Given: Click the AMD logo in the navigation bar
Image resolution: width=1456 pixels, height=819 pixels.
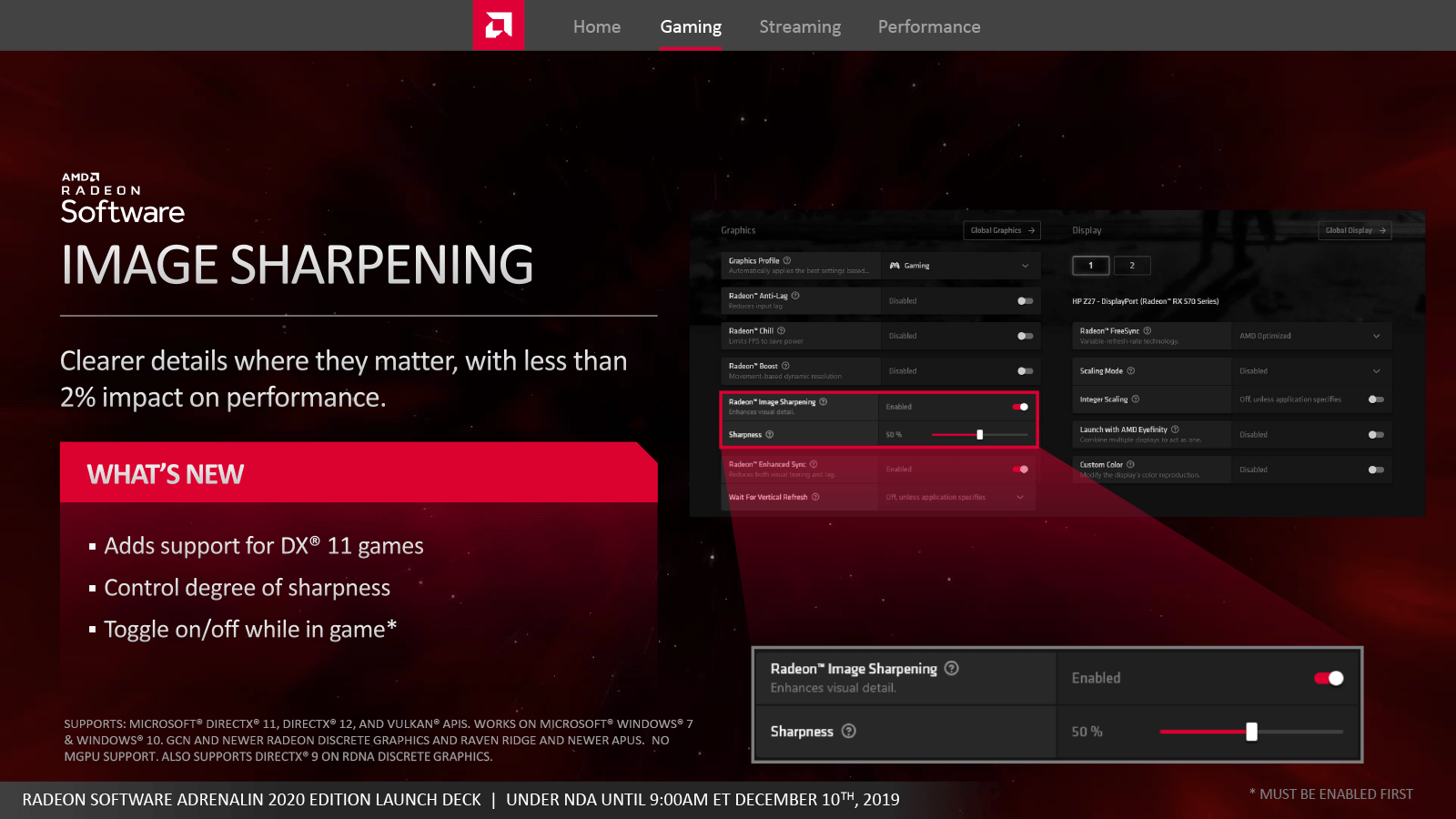Looking at the screenshot, I should pyautogui.click(x=498, y=25).
